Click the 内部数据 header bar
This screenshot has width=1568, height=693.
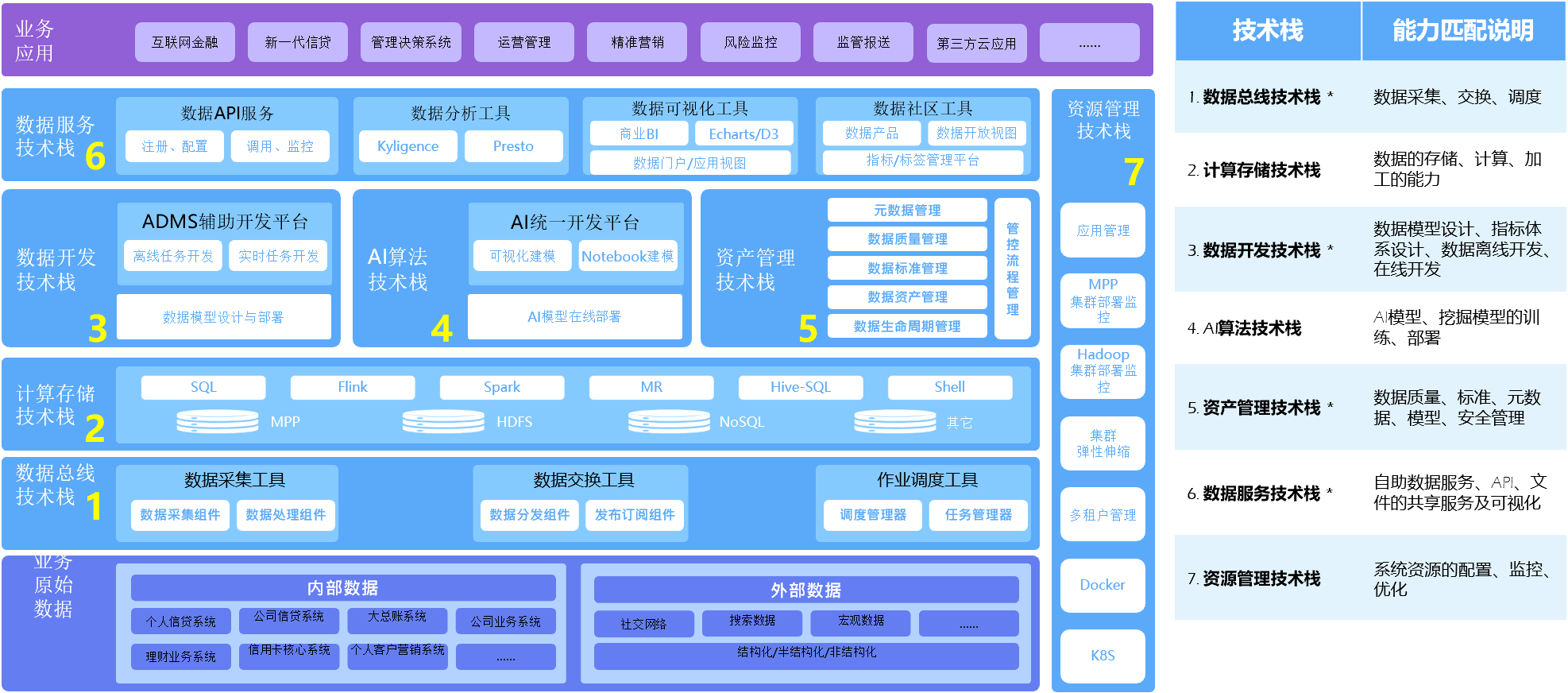(343, 588)
